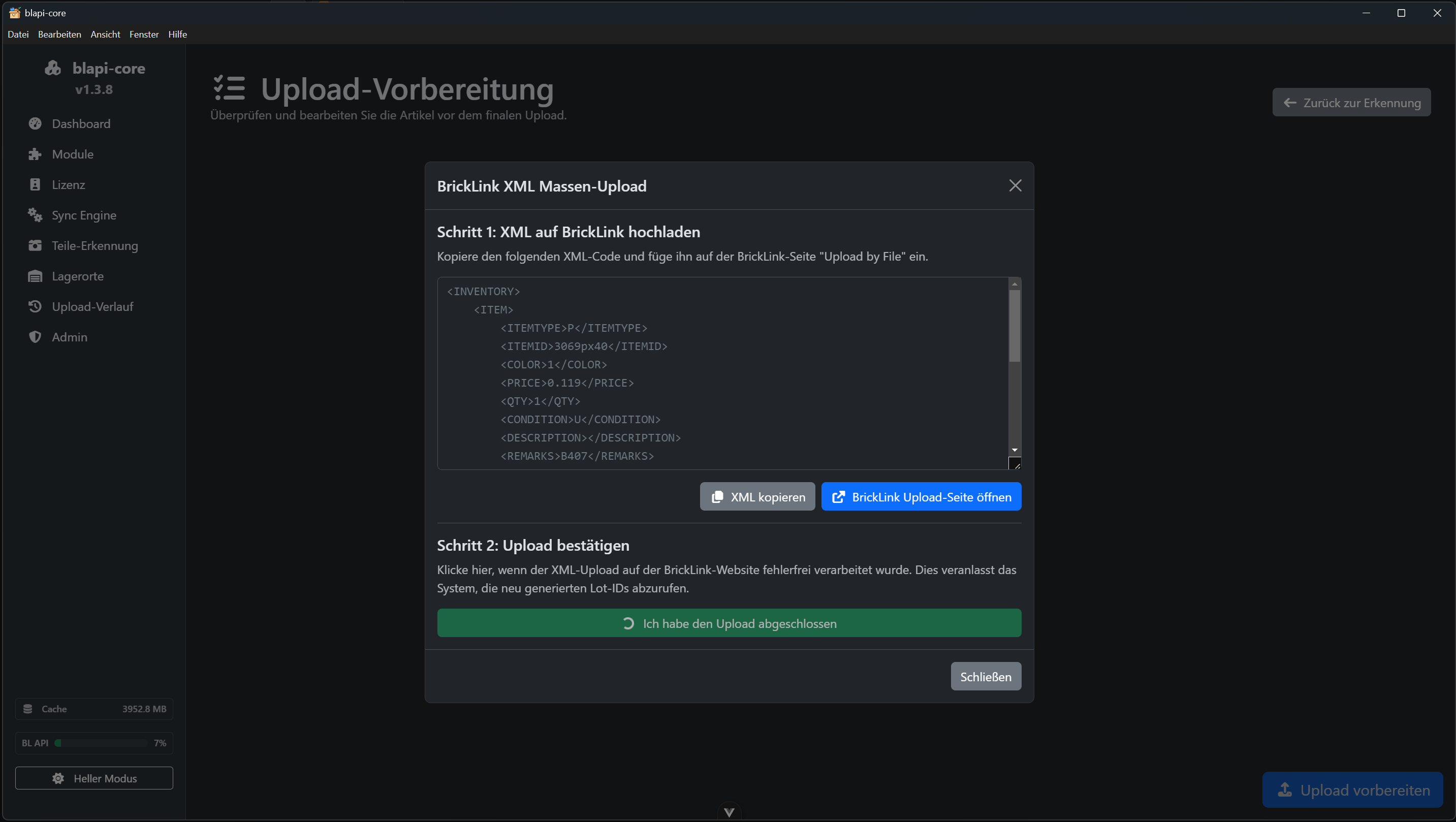Viewport: 1456px width, 822px height.
Task: Click the spinner icon in green upload button
Action: point(628,623)
